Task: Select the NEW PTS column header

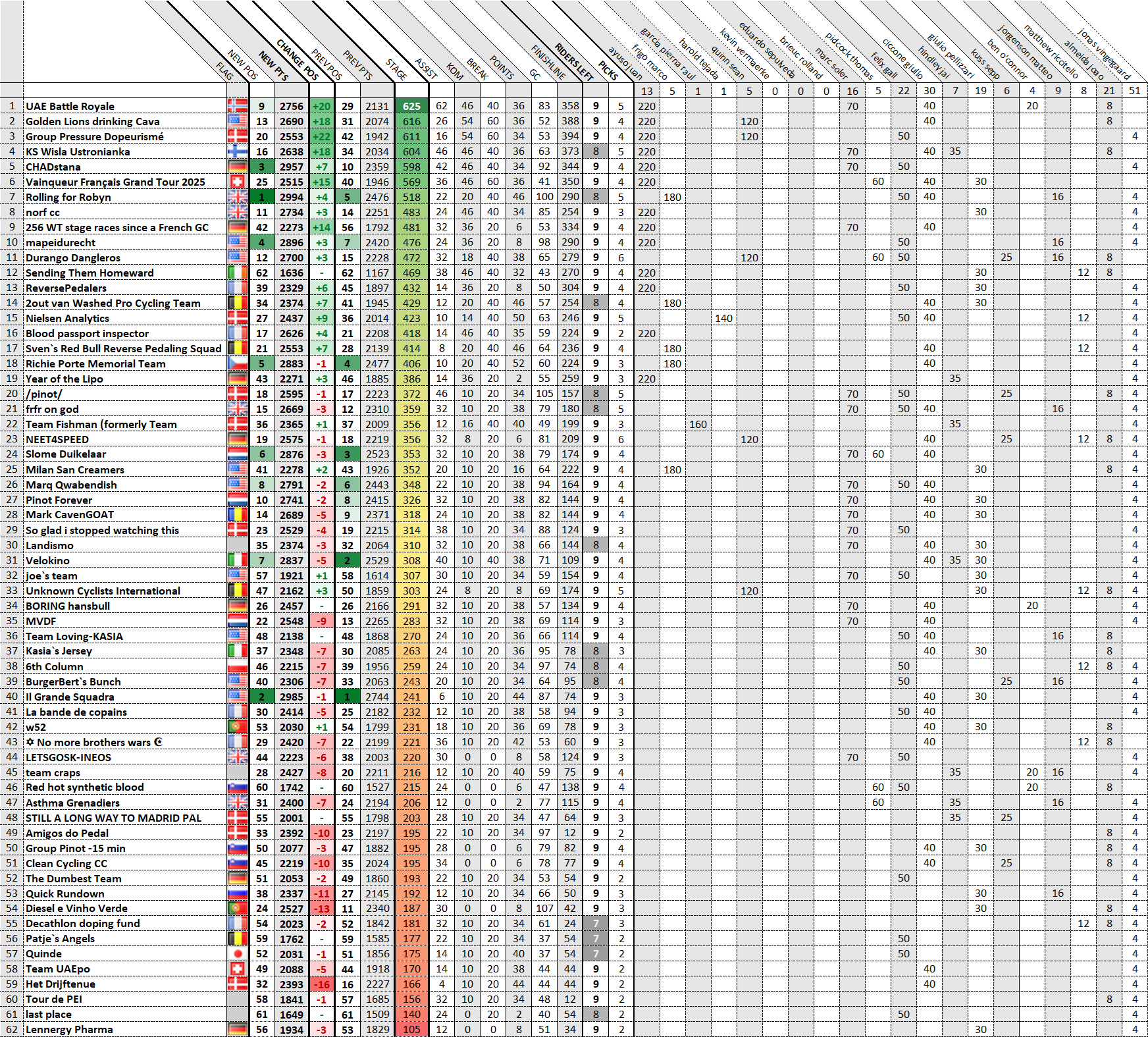Action: (x=273, y=66)
